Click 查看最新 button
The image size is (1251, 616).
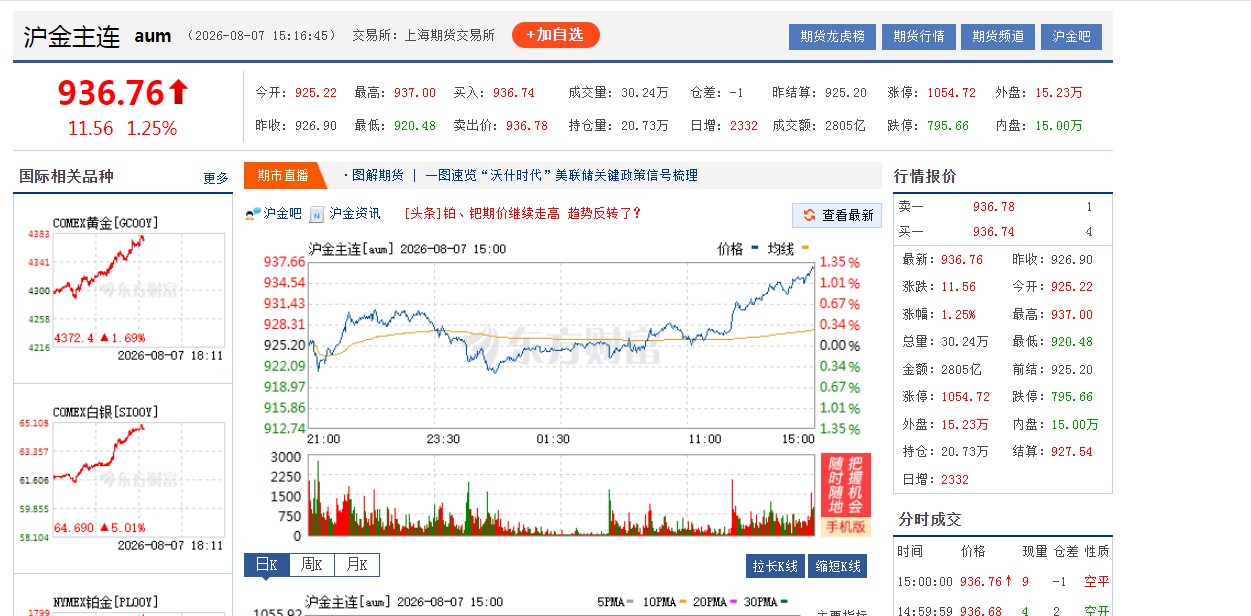[x=837, y=215]
